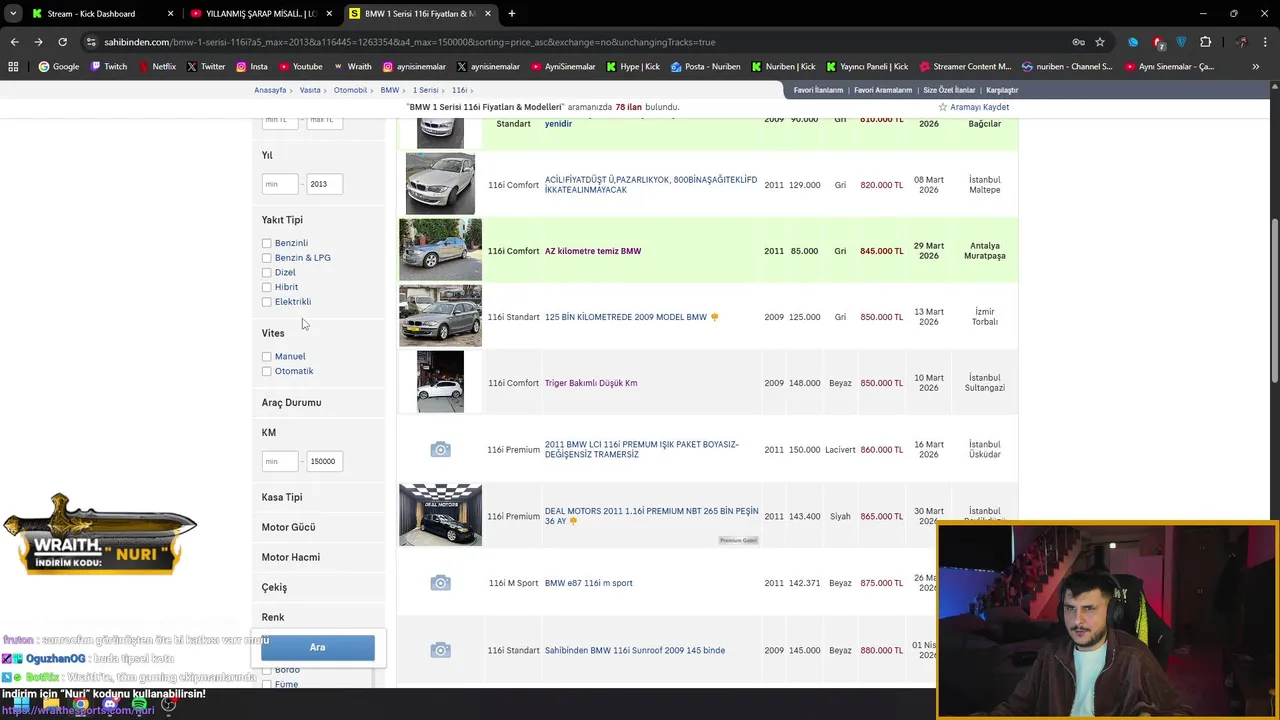
Task: Open Triger Bakımlı Düşük Km listing
Action: 591,383
